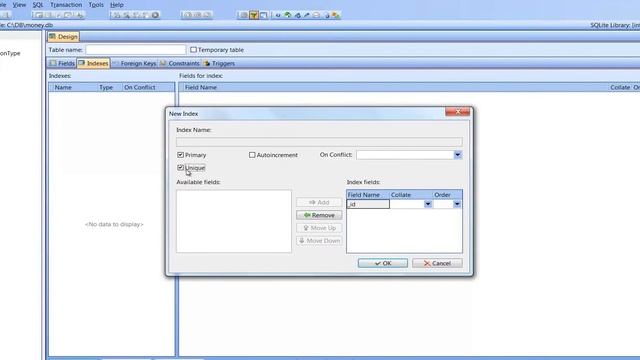Confirm the New Index dialog with OK

click(x=382, y=263)
